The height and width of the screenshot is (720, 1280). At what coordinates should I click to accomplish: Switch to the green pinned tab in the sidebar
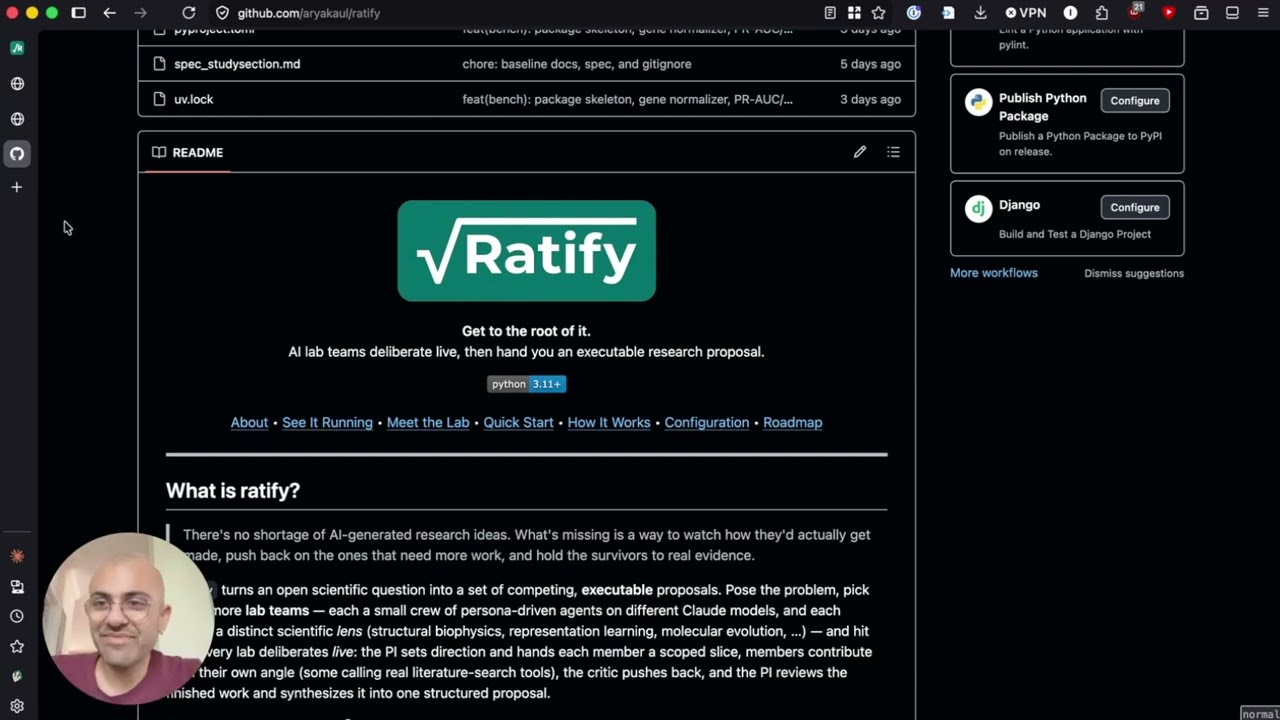click(x=17, y=48)
